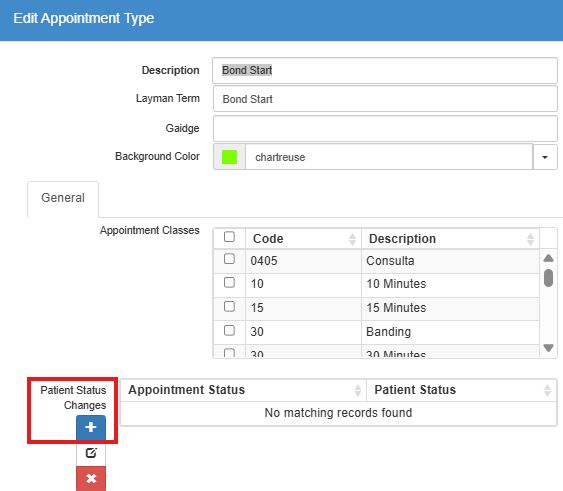Delete with the red X button
Viewport: 563px width, 491px height.
pos(91,478)
